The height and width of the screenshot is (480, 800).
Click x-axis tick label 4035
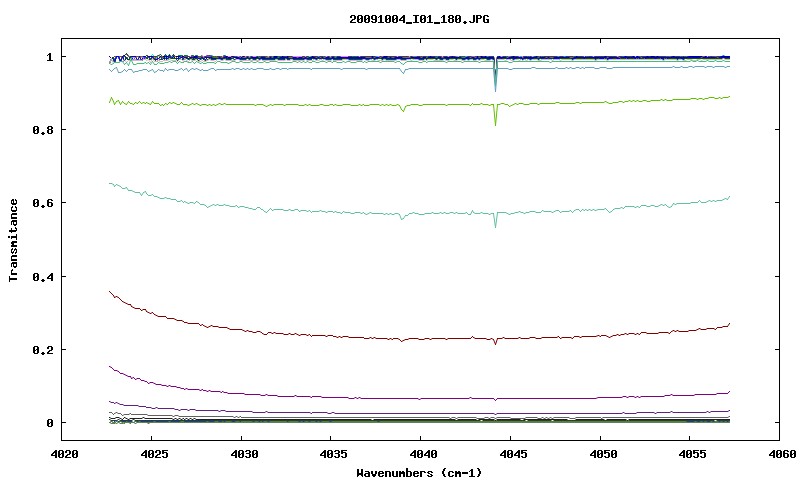tap(333, 454)
